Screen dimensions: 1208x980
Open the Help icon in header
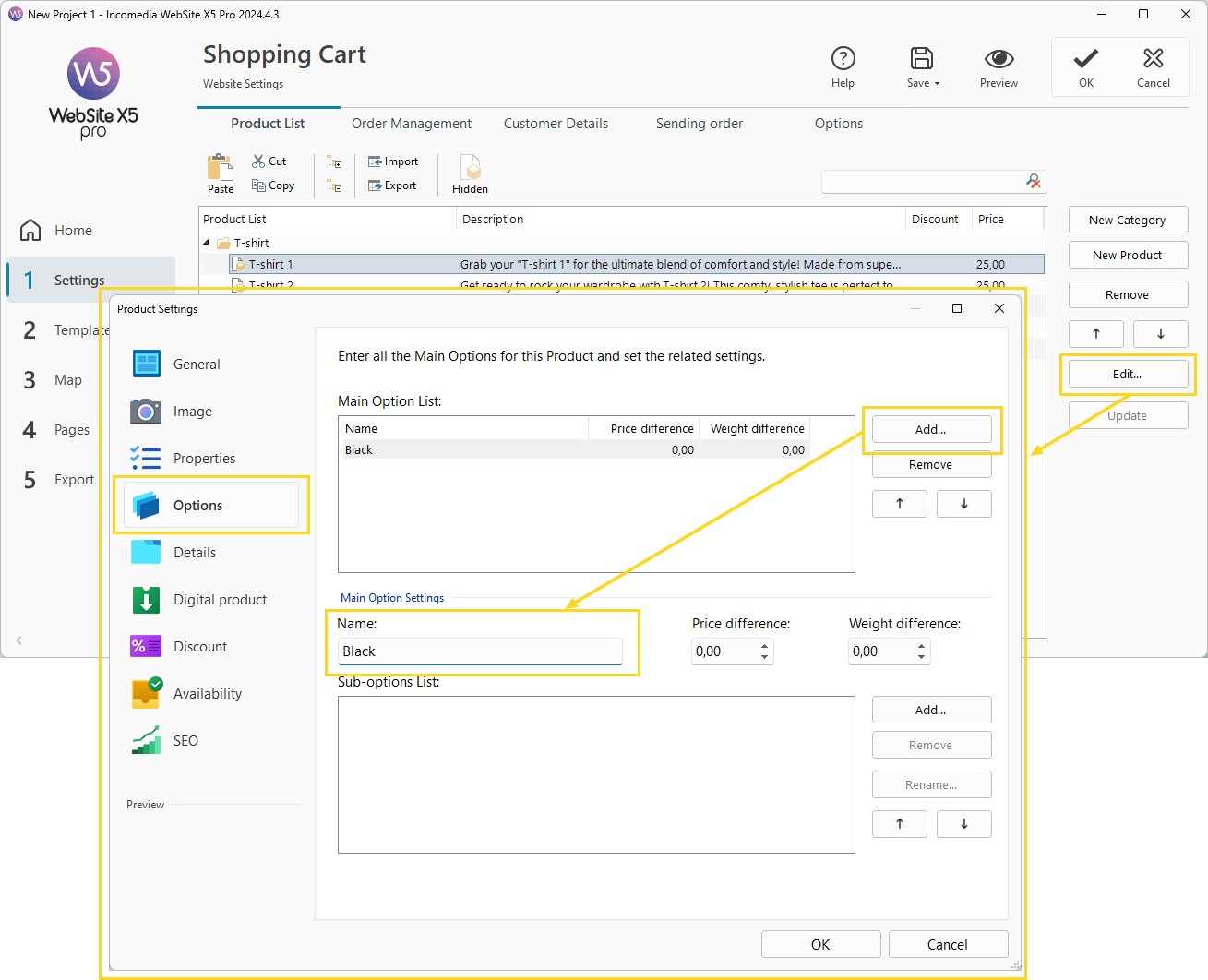click(x=843, y=59)
